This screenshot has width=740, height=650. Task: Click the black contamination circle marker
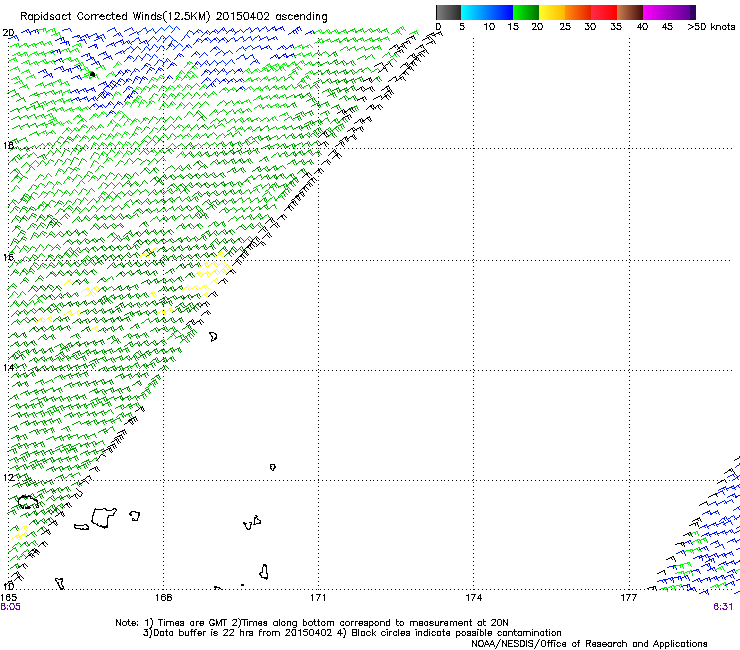[92, 74]
